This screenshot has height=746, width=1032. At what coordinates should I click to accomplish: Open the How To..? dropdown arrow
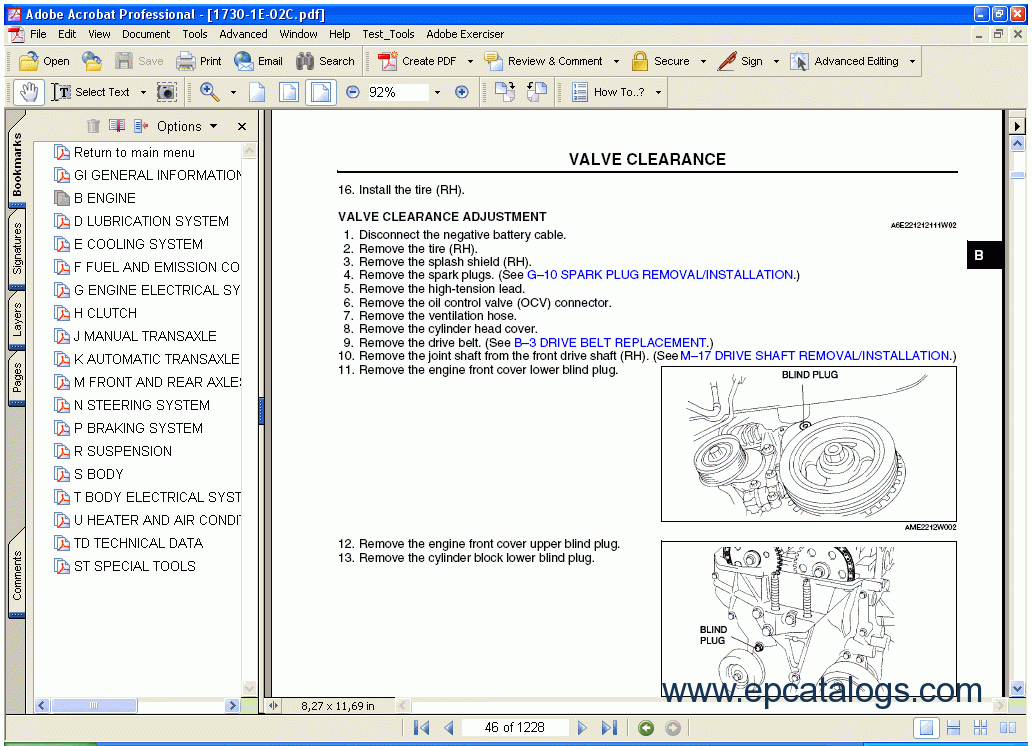(x=658, y=92)
